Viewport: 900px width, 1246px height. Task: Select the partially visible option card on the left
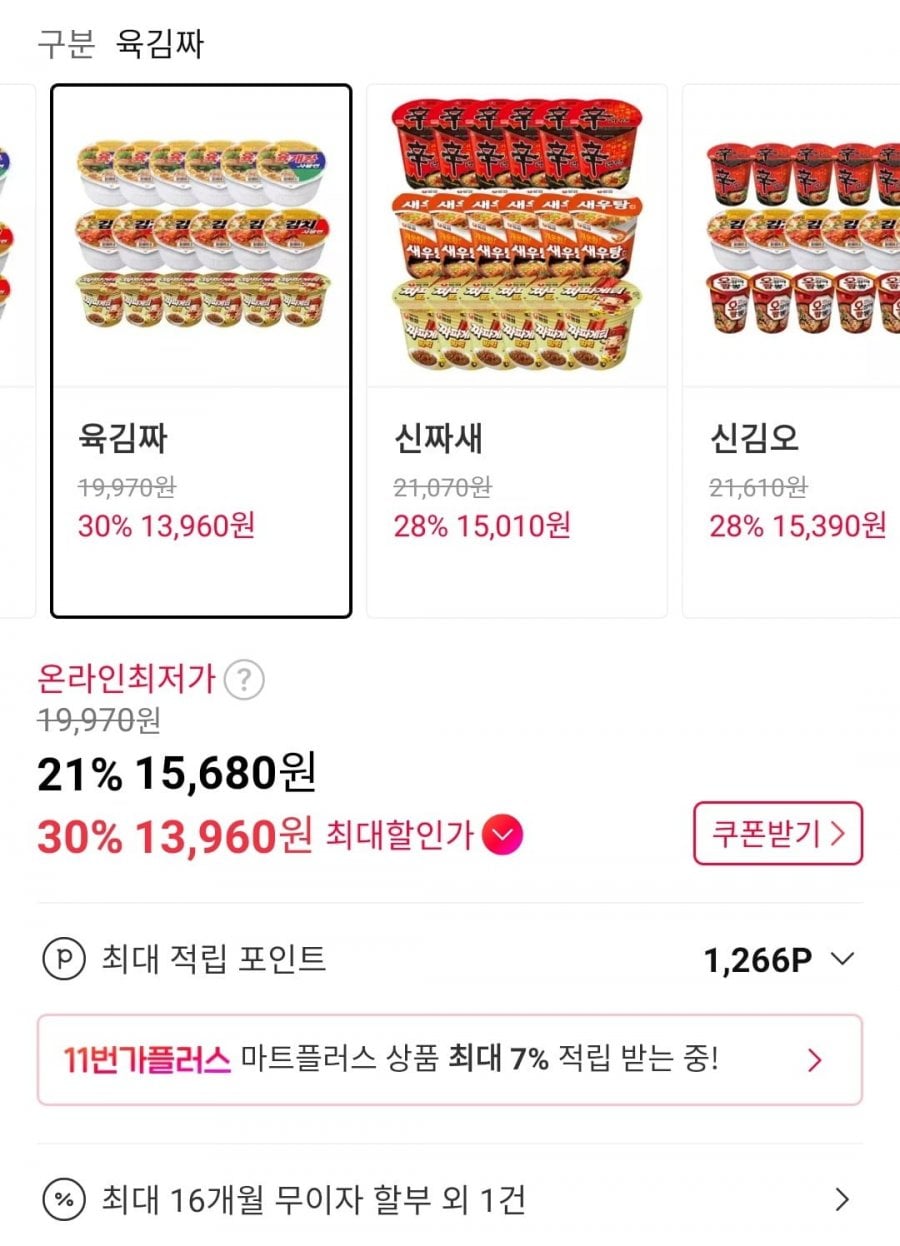15,350
